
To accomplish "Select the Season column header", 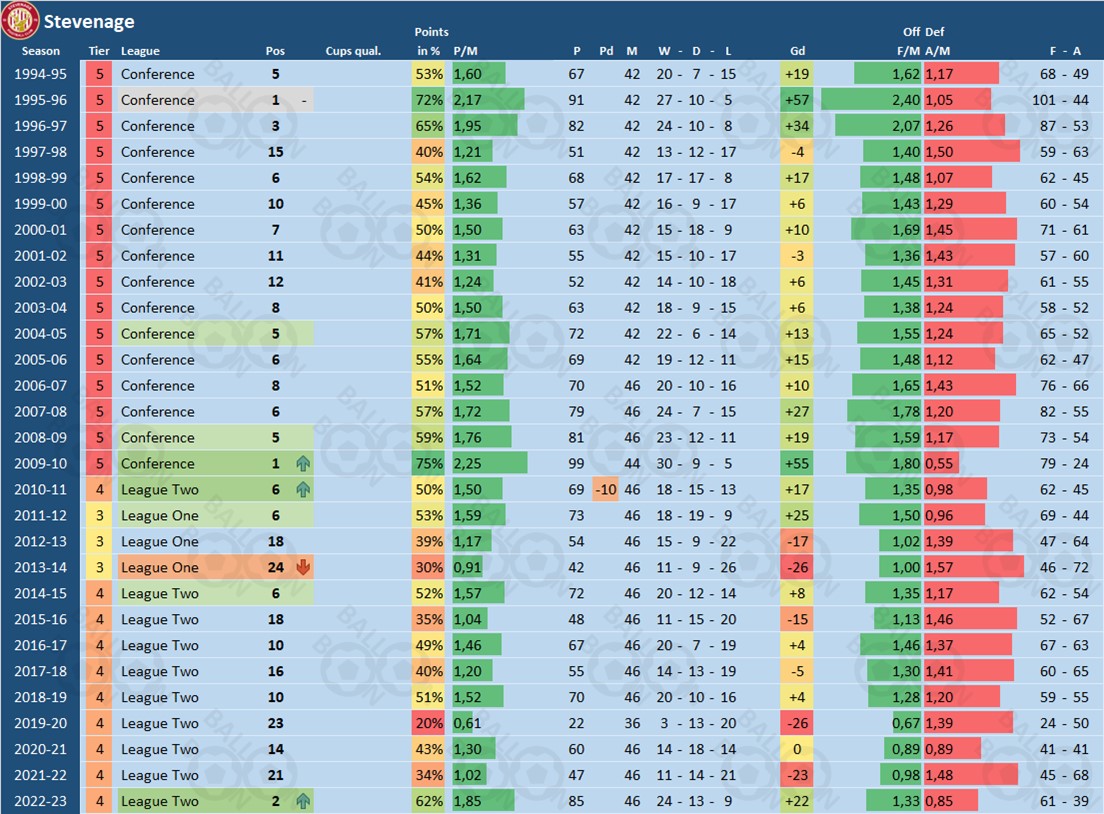I will point(40,51).
